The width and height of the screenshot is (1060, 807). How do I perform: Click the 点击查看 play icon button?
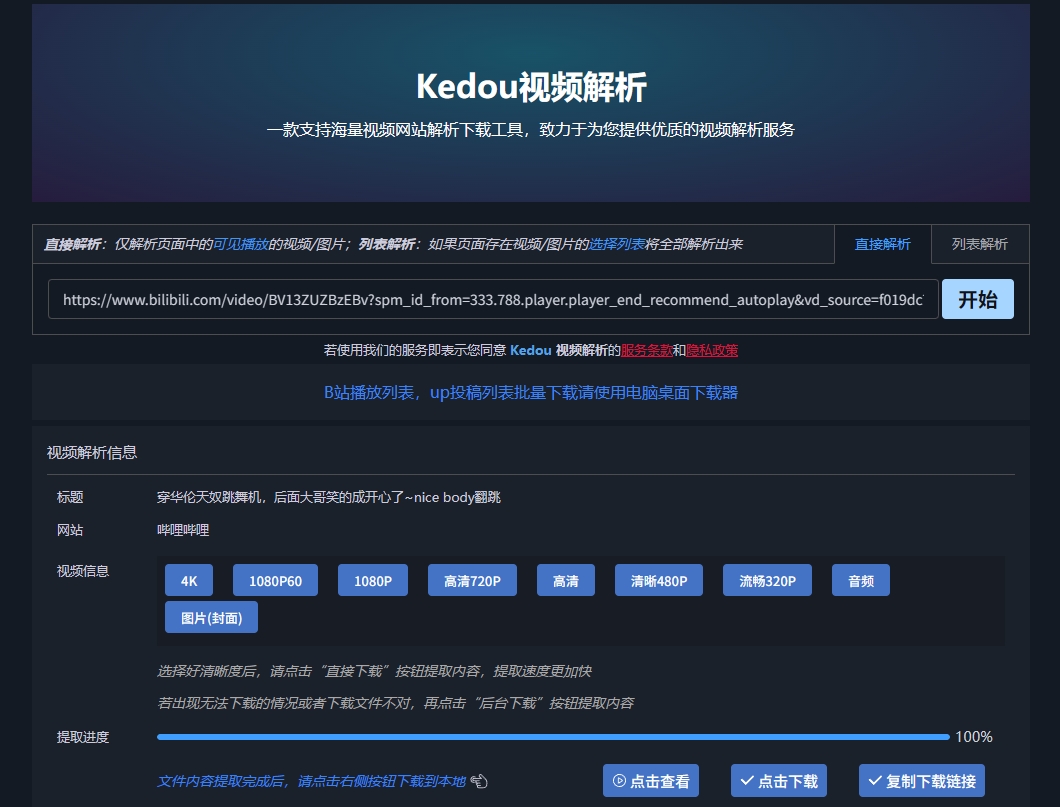click(x=650, y=781)
